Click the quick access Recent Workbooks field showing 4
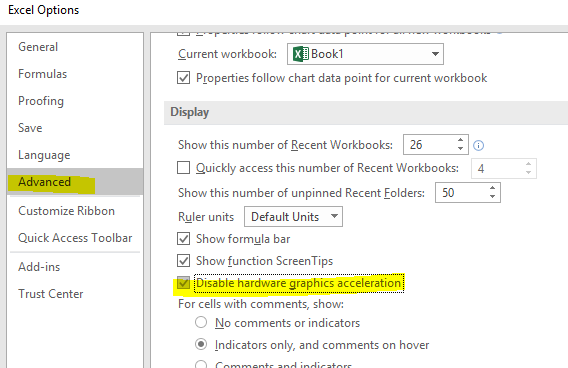 tap(504, 168)
